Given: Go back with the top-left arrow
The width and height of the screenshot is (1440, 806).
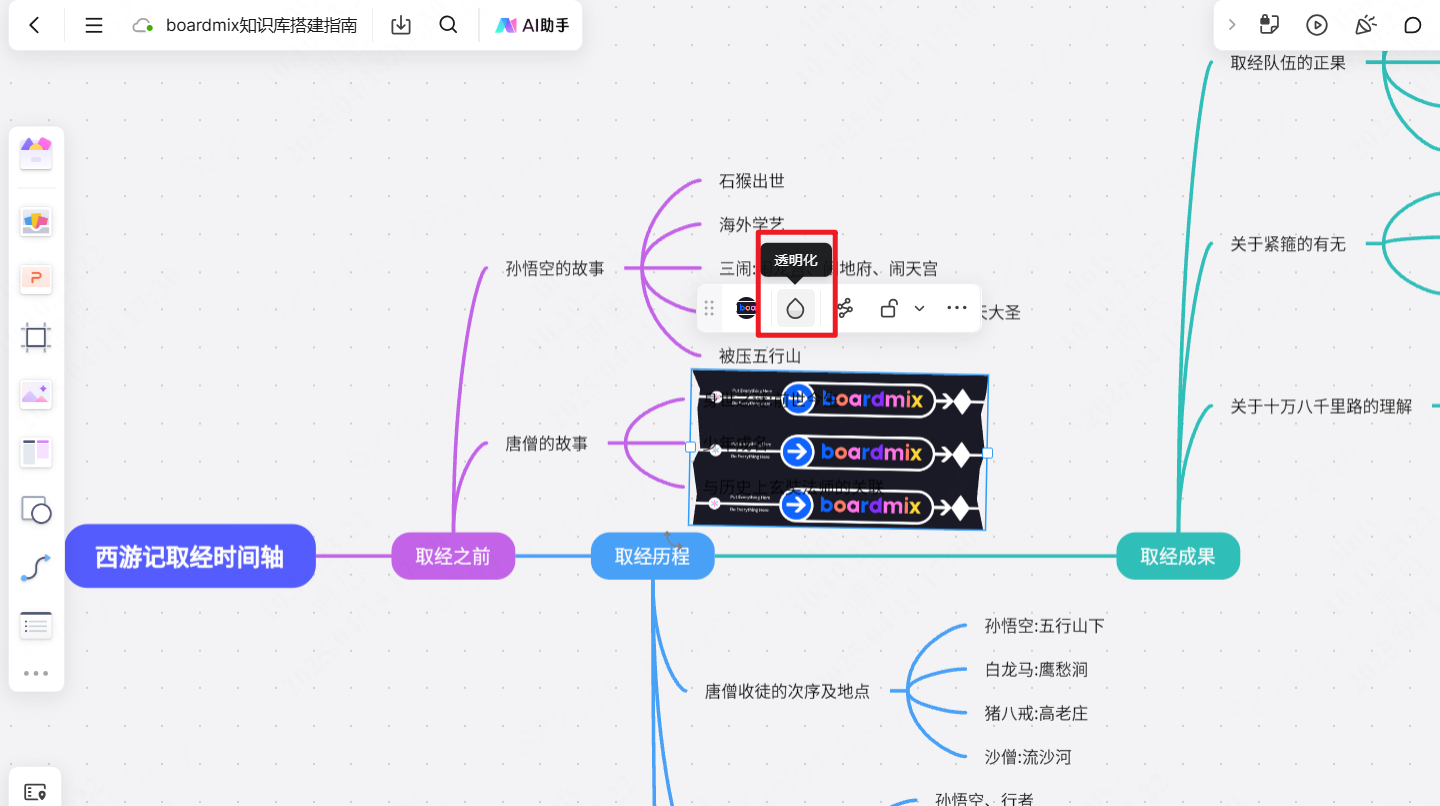Looking at the screenshot, I should point(35,25).
